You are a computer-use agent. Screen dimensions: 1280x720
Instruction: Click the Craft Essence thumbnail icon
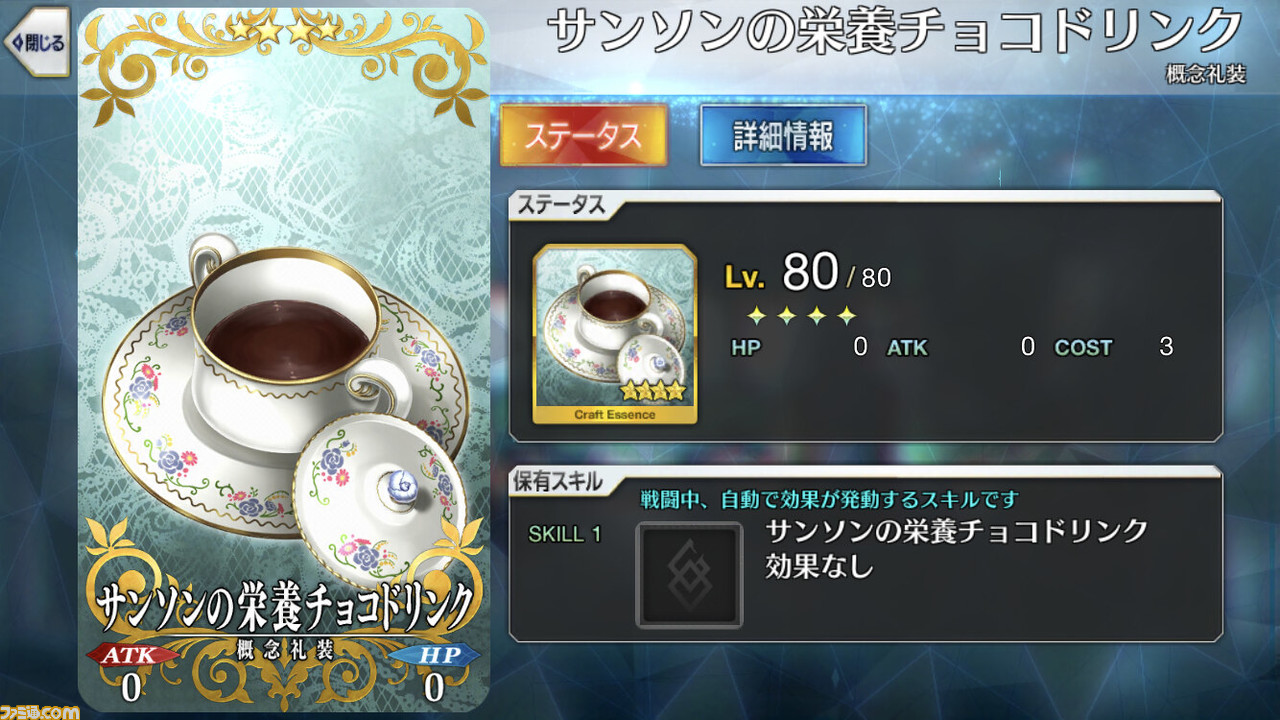(615, 334)
